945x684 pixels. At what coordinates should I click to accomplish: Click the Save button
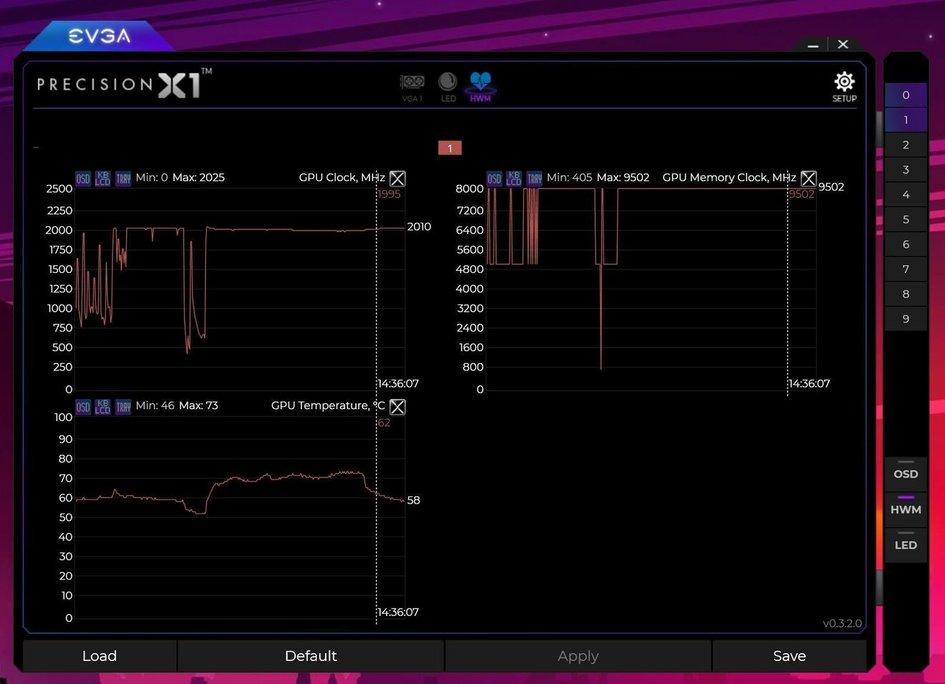[789, 656]
